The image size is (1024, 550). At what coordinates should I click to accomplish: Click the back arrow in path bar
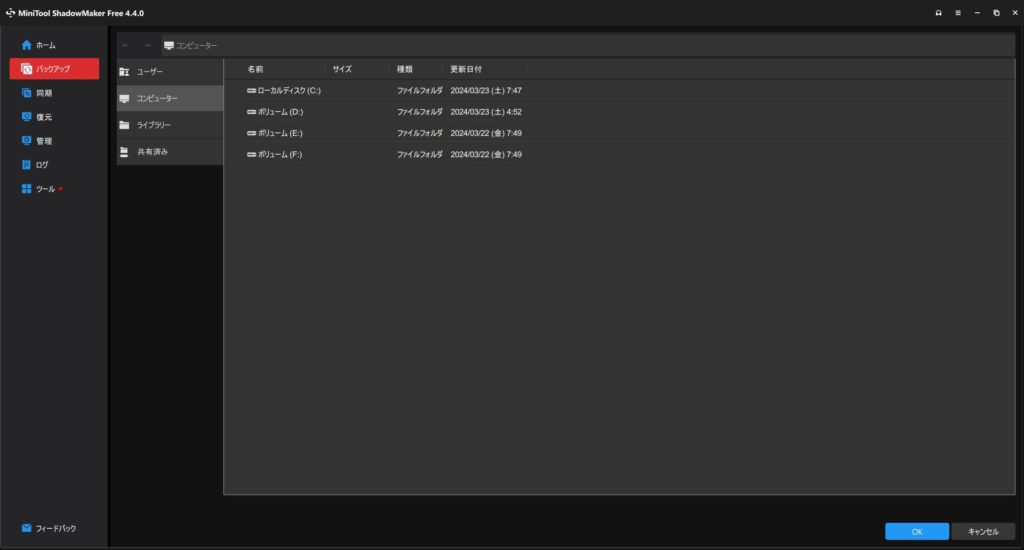(126, 45)
